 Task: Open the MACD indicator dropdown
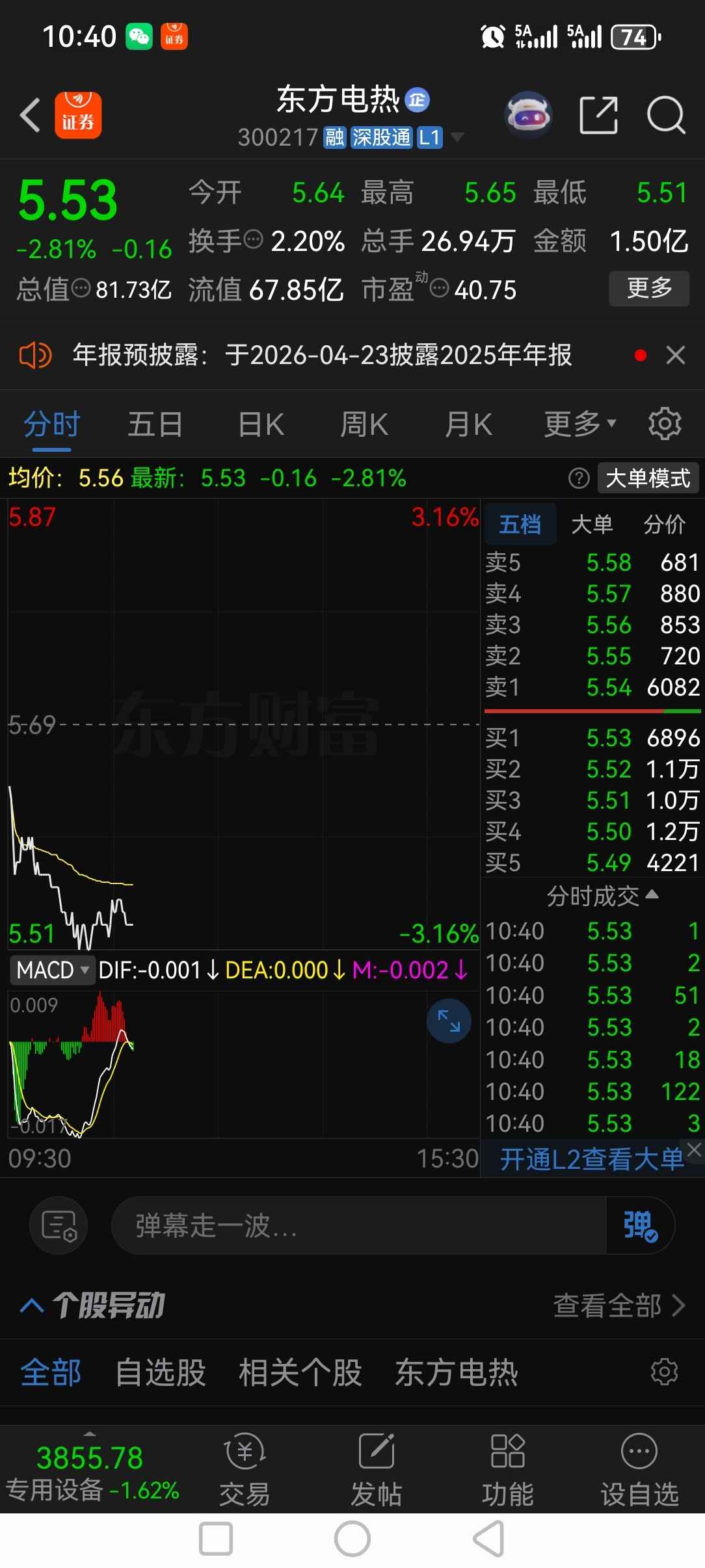coord(52,970)
